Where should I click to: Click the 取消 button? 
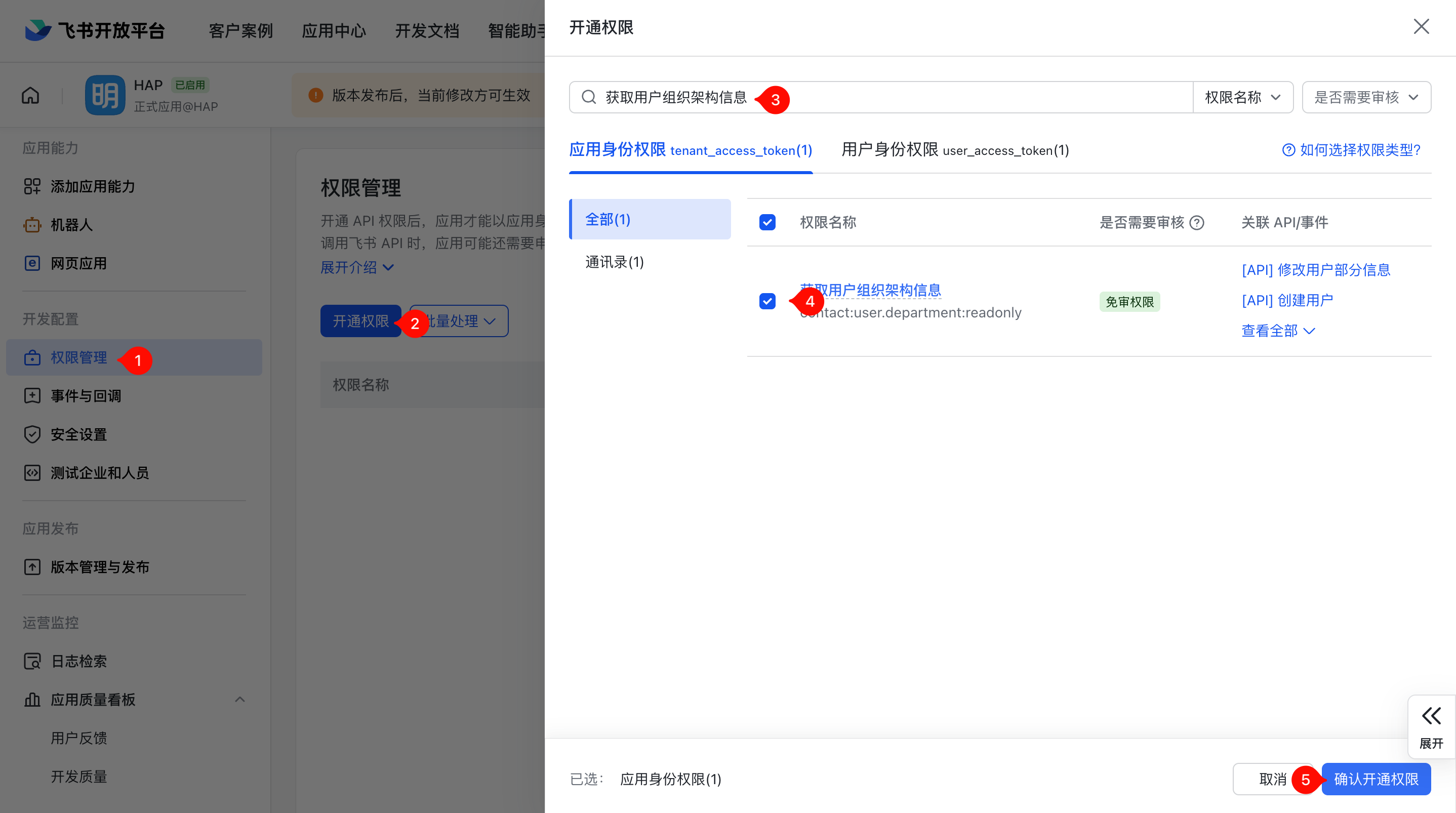coord(1273,779)
